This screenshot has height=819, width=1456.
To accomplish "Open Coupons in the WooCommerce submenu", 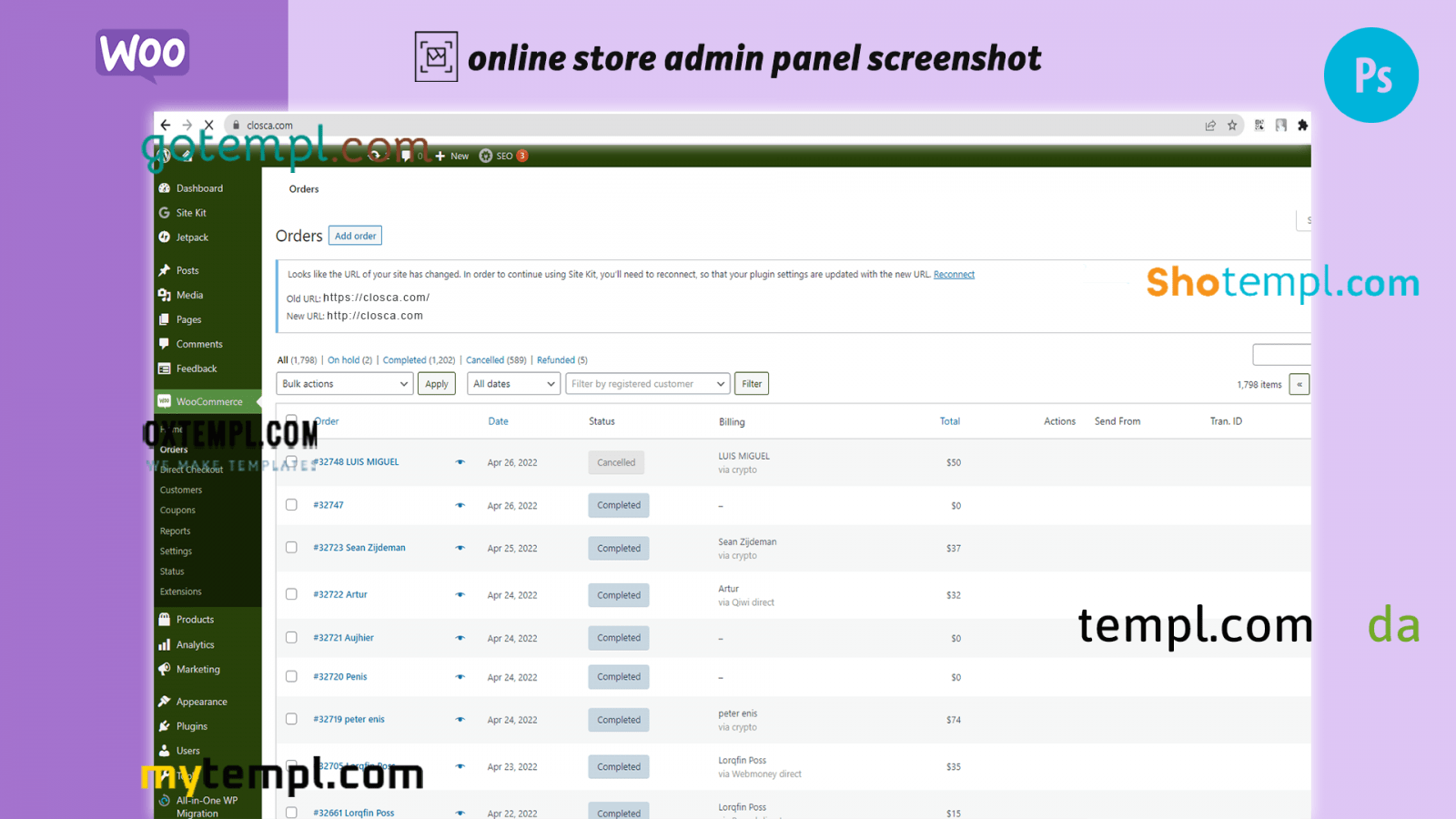I will 177,511.
